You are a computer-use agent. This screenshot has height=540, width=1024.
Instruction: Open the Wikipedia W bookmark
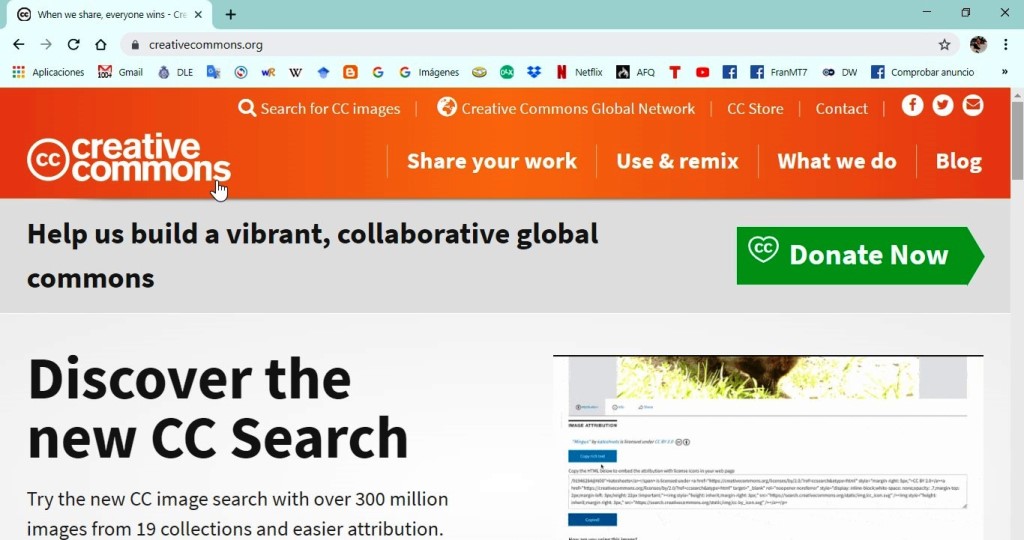[x=296, y=72]
